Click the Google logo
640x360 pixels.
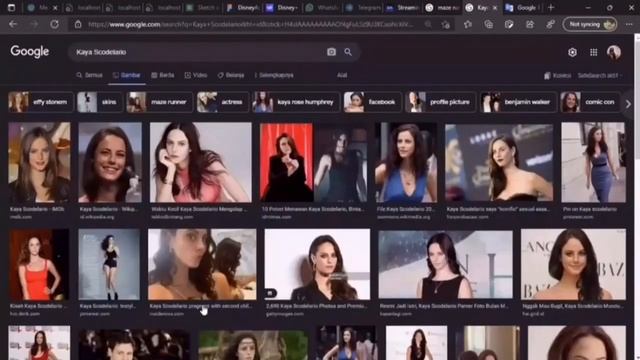point(30,51)
